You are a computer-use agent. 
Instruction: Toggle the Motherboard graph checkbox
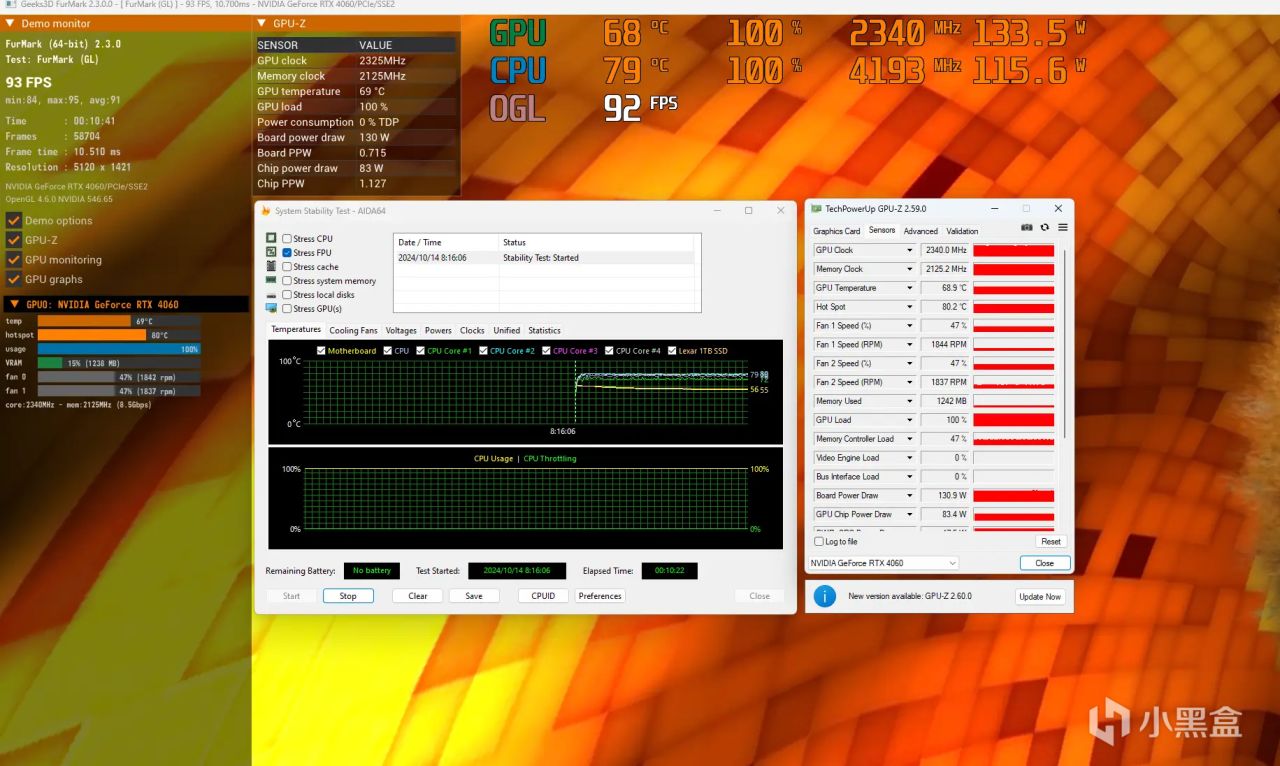pos(321,351)
